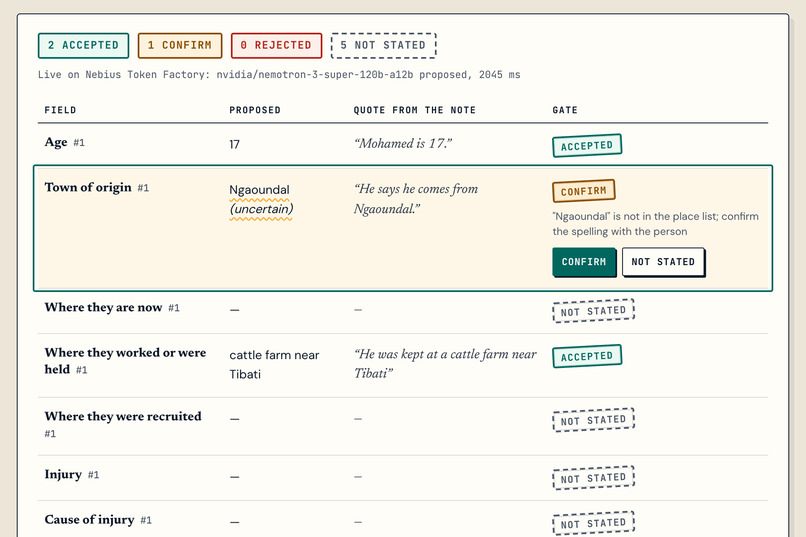Click the note about Ngaoundal not in place list
This screenshot has width=806, height=537.
(x=655, y=224)
